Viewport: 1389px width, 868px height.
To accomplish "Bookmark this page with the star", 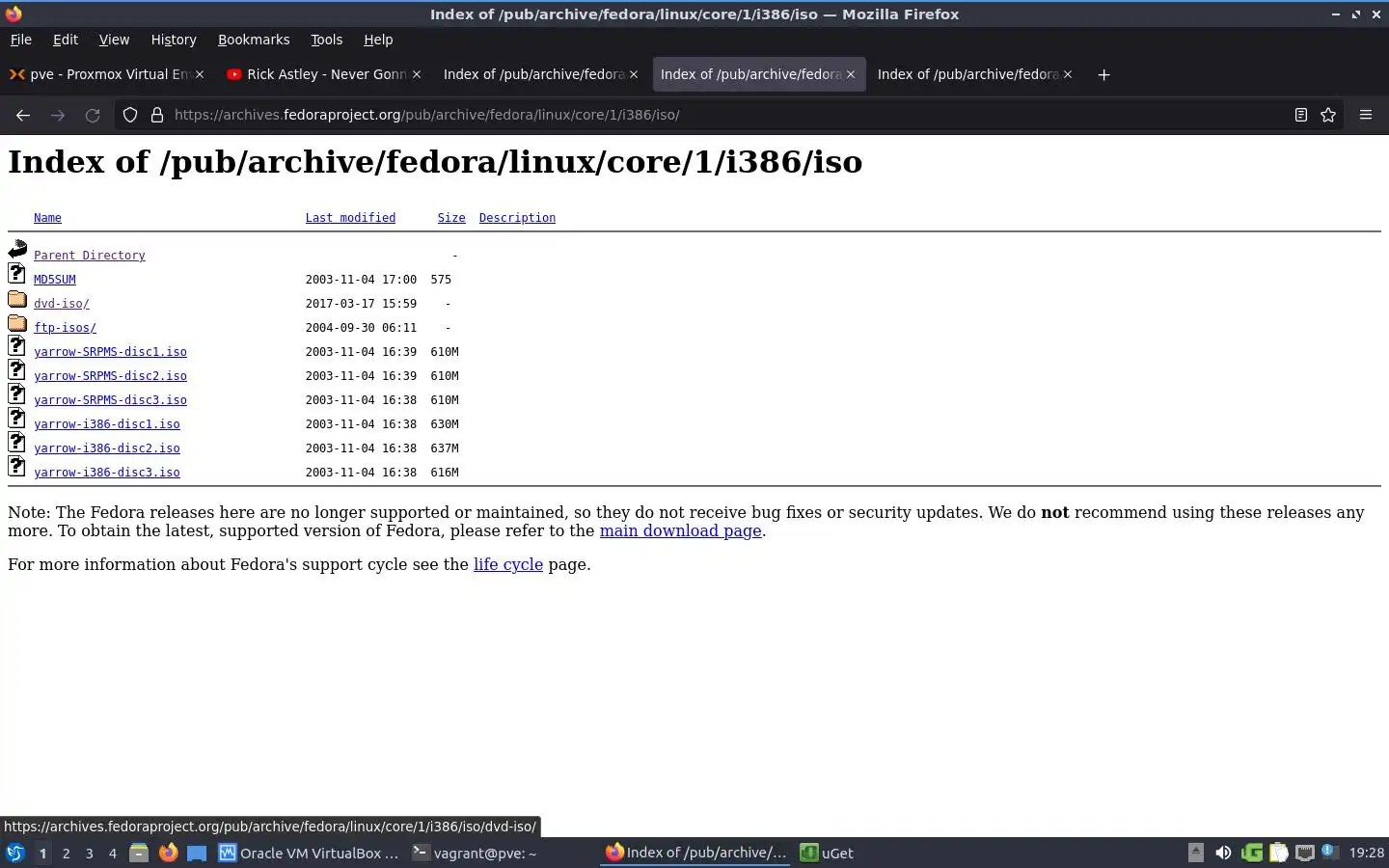I will 1328,115.
